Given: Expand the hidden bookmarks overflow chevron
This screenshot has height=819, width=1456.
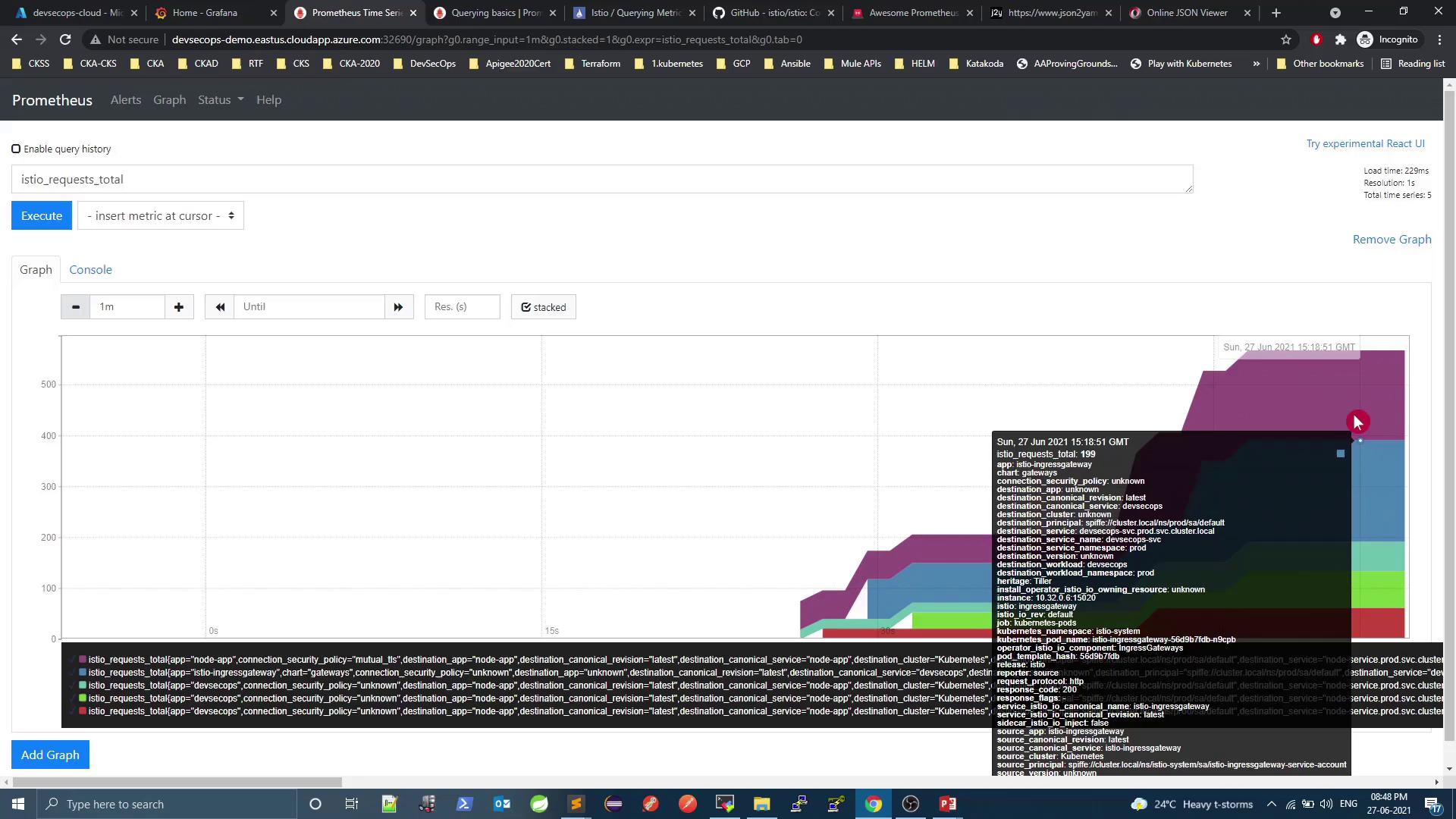Looking at the screenshot, I should [1257, 64].
